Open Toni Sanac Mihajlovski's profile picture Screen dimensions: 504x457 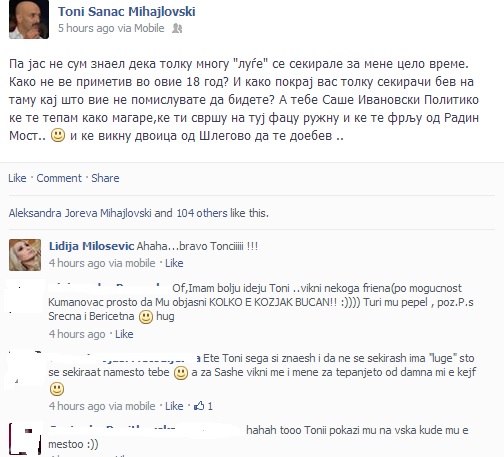click(29, 19)
